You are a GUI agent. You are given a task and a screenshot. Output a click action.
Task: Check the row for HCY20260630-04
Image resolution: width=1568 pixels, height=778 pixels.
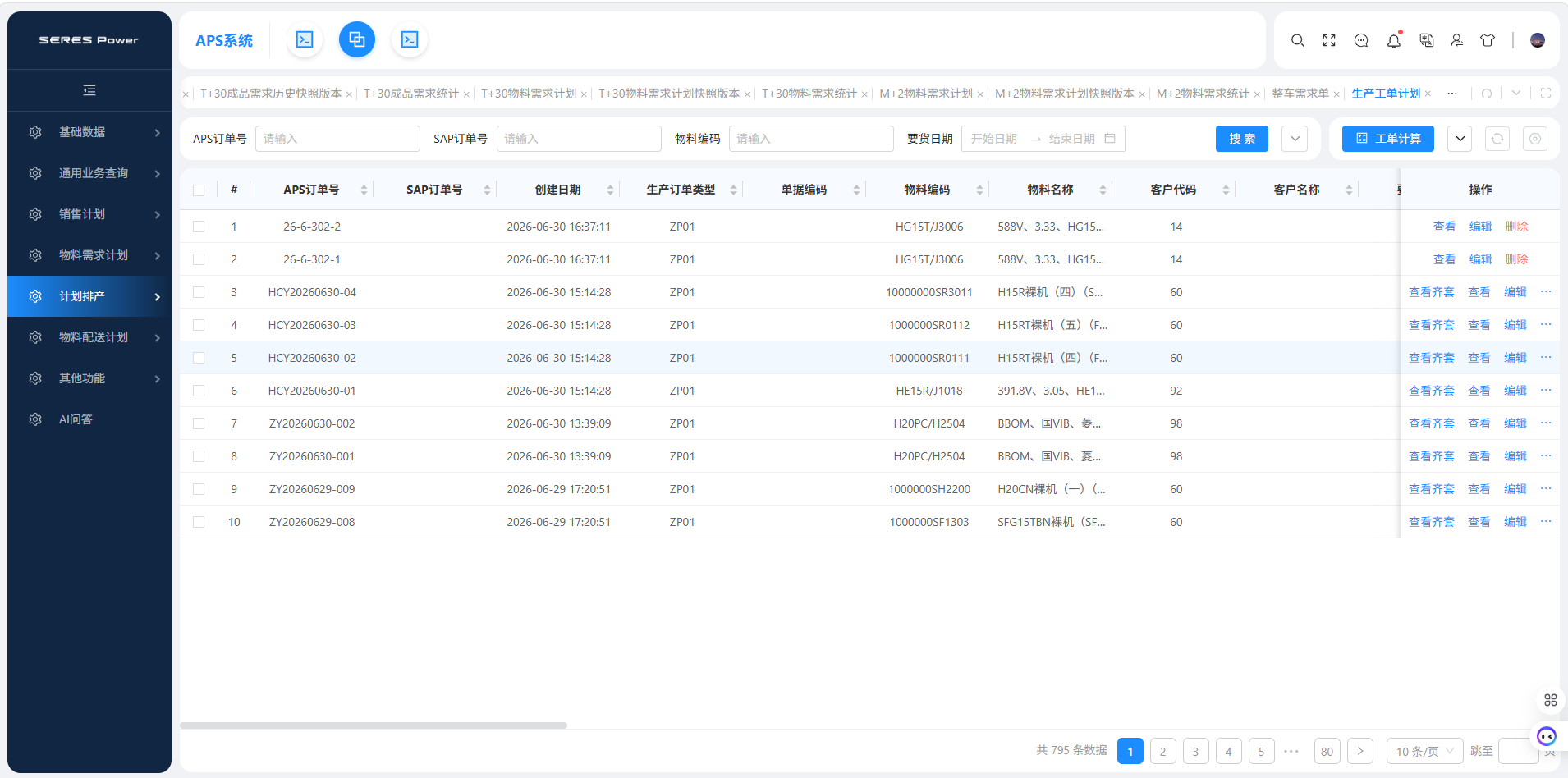pyautogui.click(x=199, y=292)
